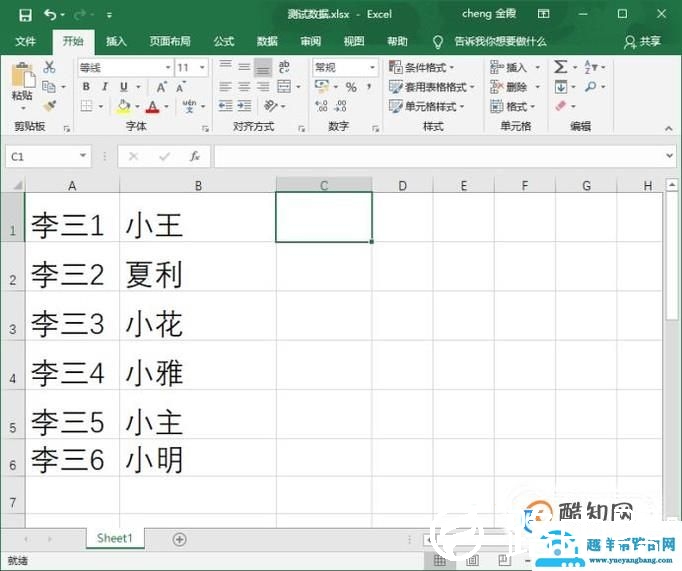
Task: Click the Find and Select magnifier
Action: coord(591,87)
